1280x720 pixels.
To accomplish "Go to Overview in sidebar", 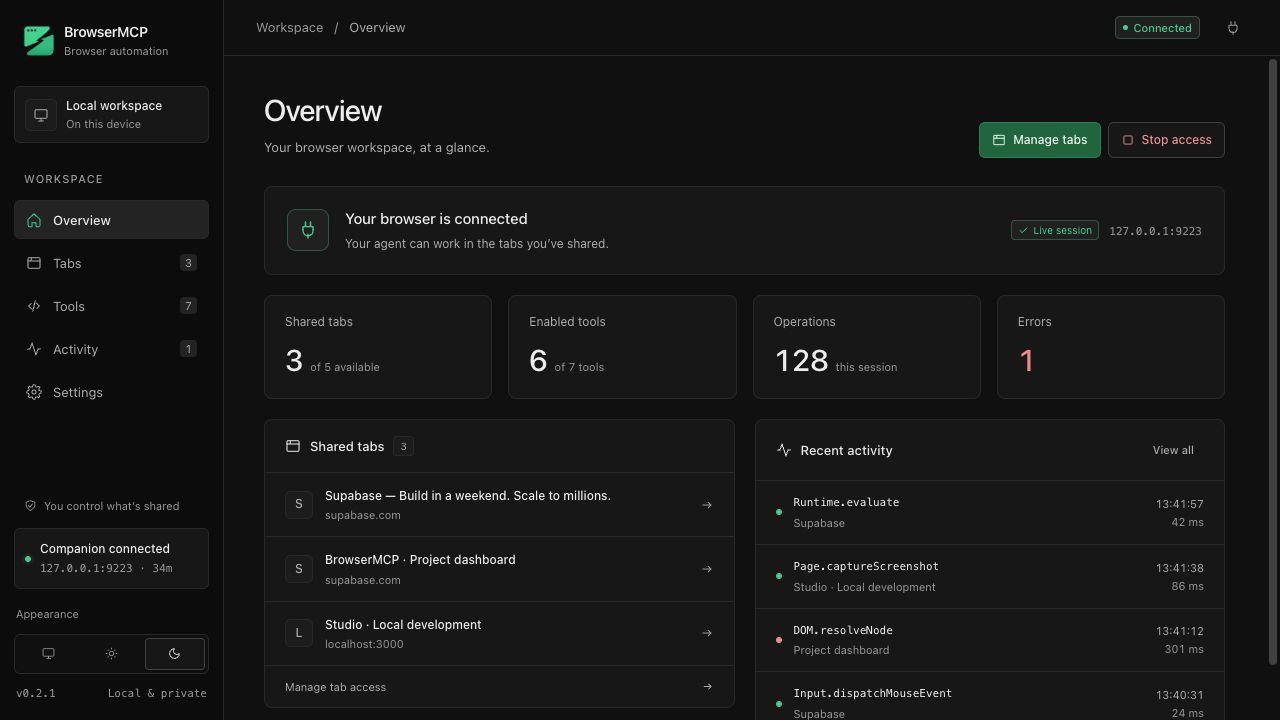I will click(x=111, y=220).
